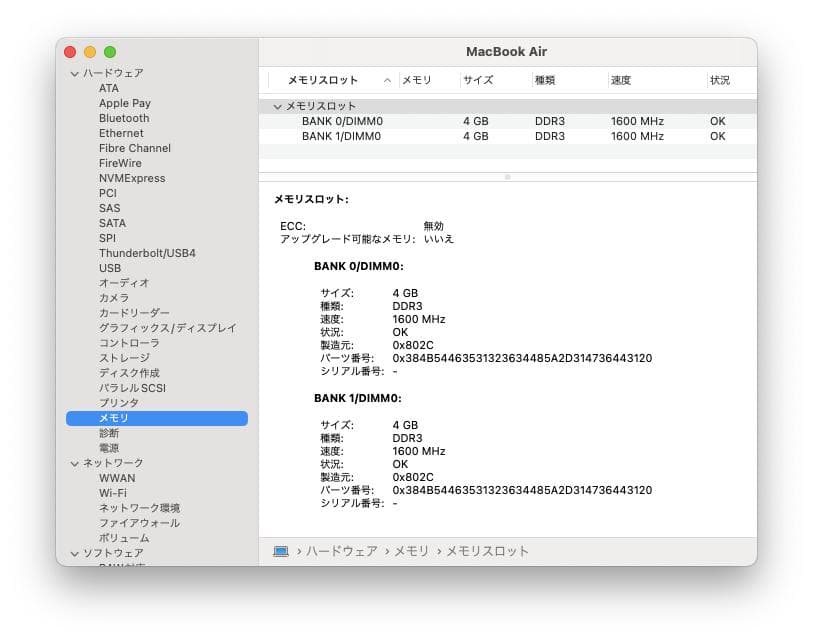Screen dimensions: 813x640
Task: Collapse the ネットワーク sidebar section
Action: (x=75, y=463)
